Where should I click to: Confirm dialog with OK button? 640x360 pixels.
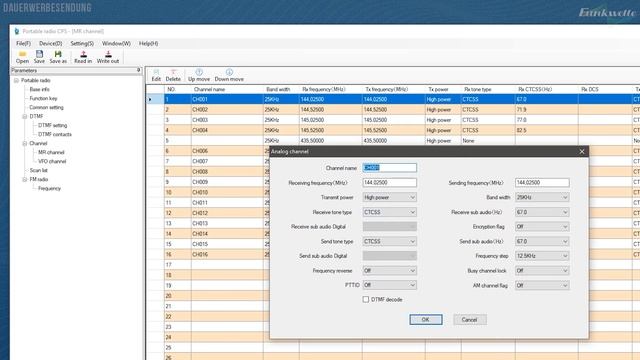pos(426,320)
